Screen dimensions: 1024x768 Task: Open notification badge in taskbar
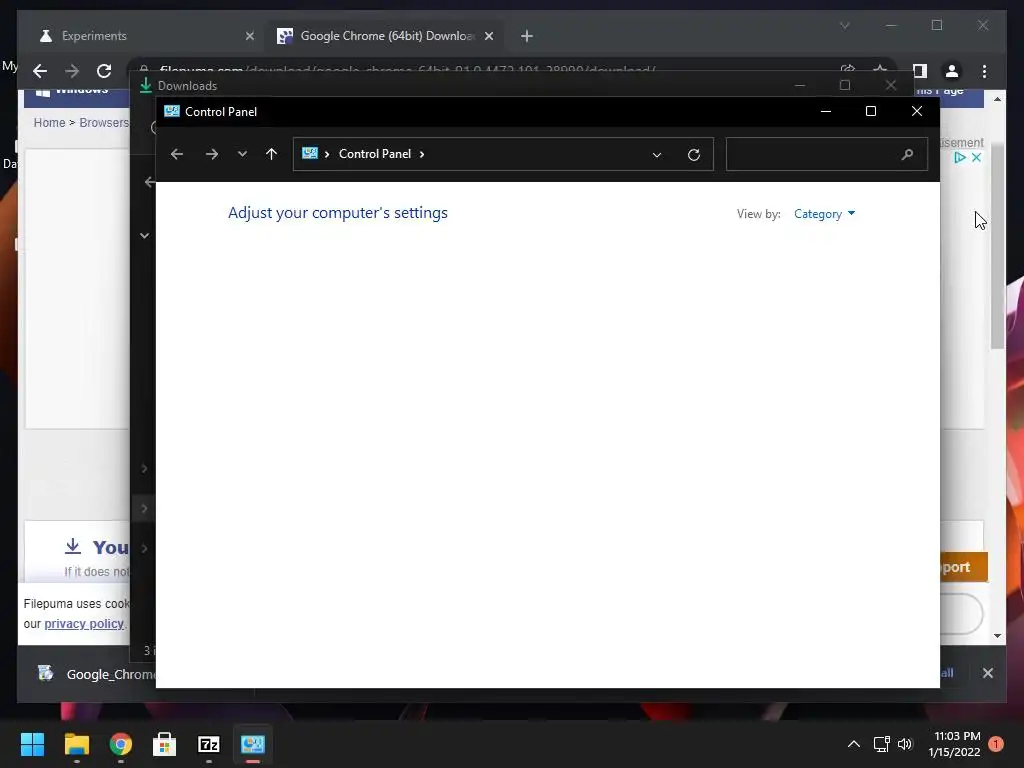996,744
